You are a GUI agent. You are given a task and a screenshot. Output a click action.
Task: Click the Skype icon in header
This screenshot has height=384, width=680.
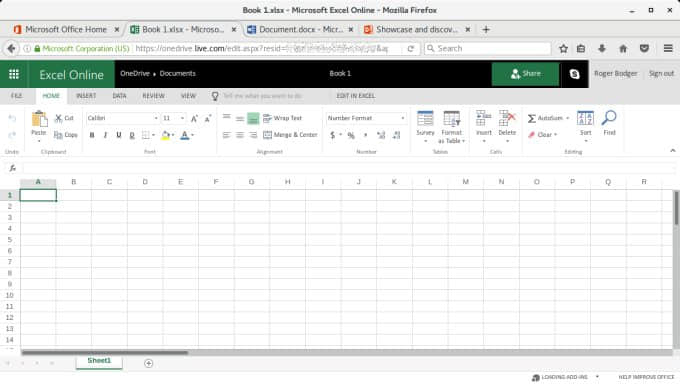[574, 74]
